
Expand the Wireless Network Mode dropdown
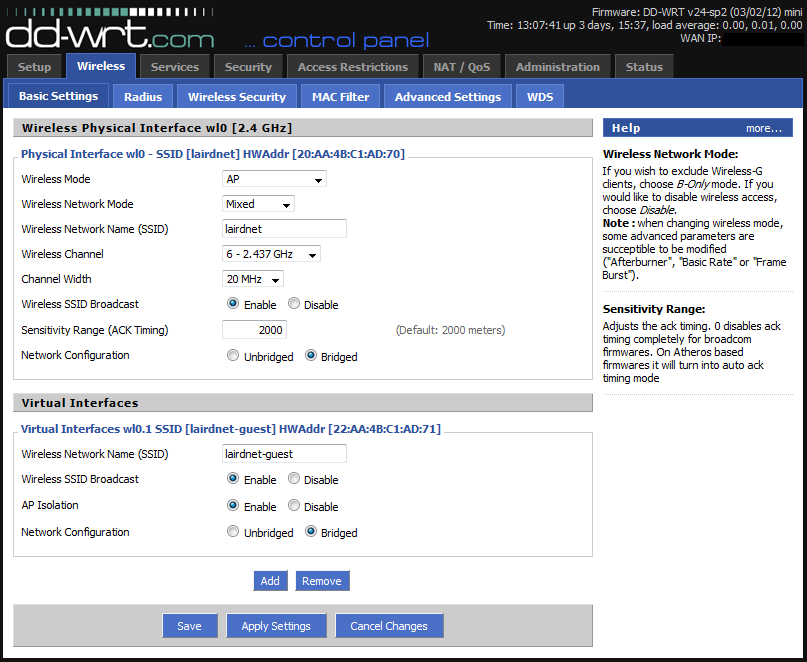pos(258,204)
